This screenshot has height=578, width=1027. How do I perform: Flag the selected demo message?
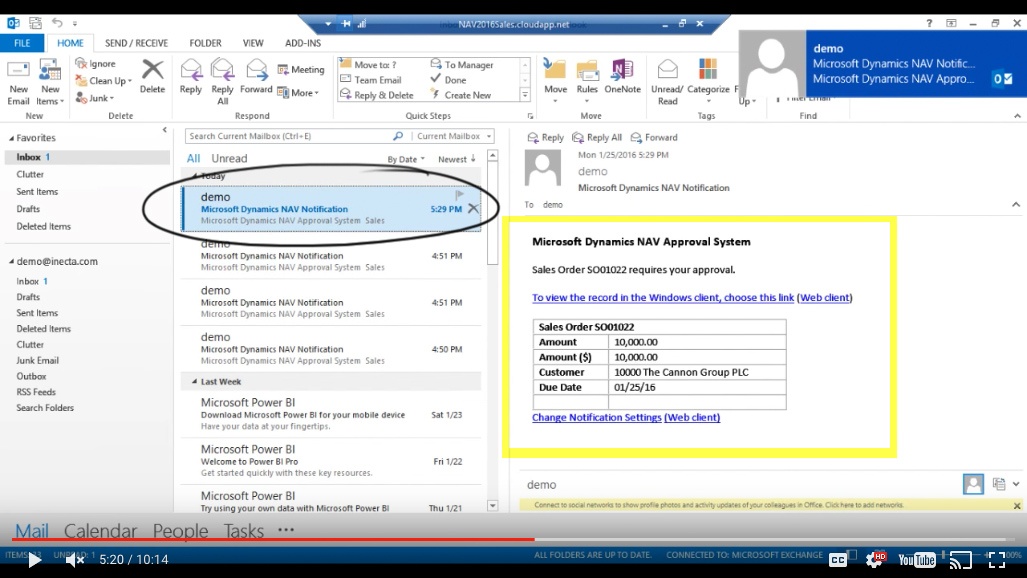click(x=460, y=195)
